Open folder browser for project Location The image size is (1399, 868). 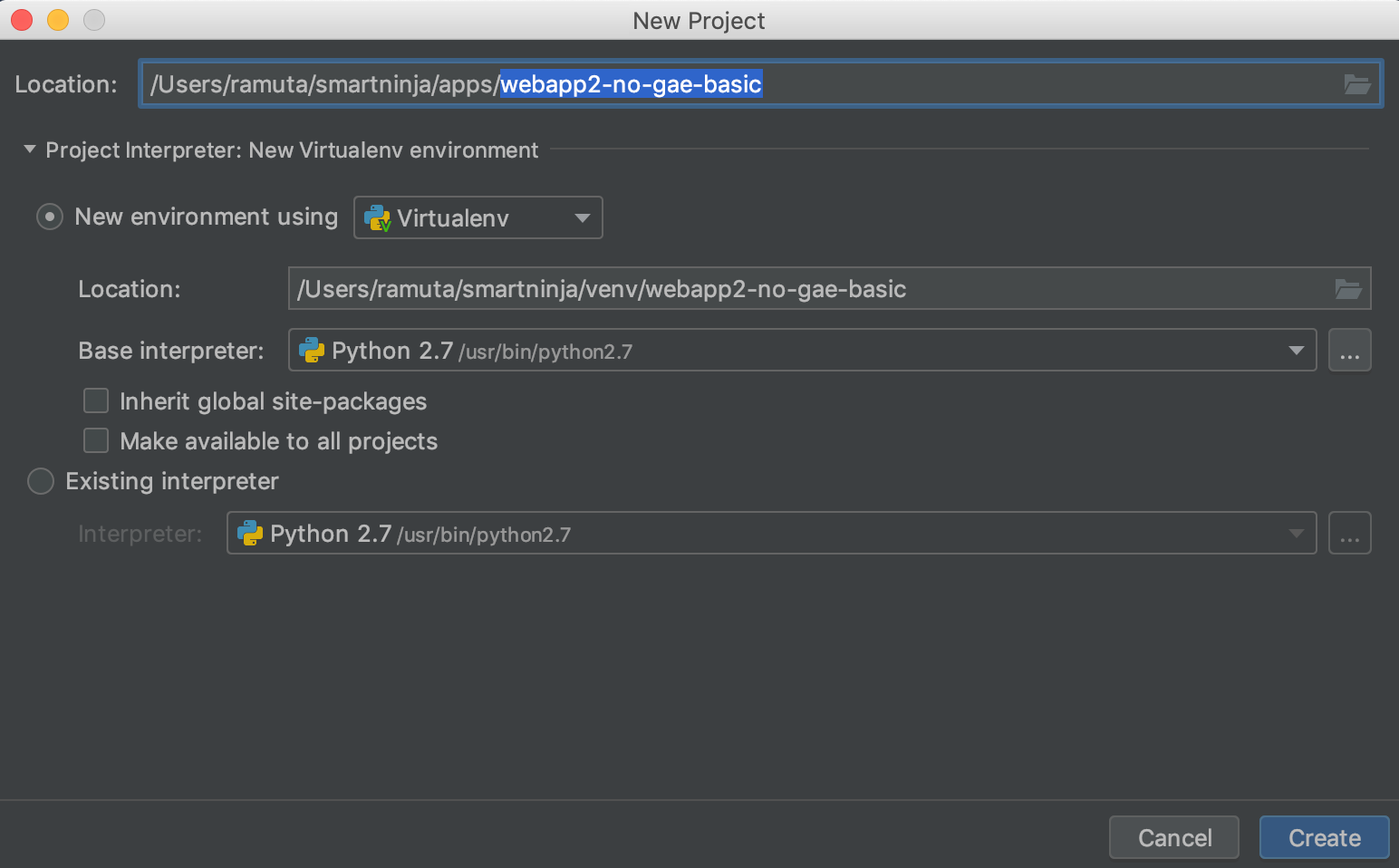click(x=1356, y=84)
